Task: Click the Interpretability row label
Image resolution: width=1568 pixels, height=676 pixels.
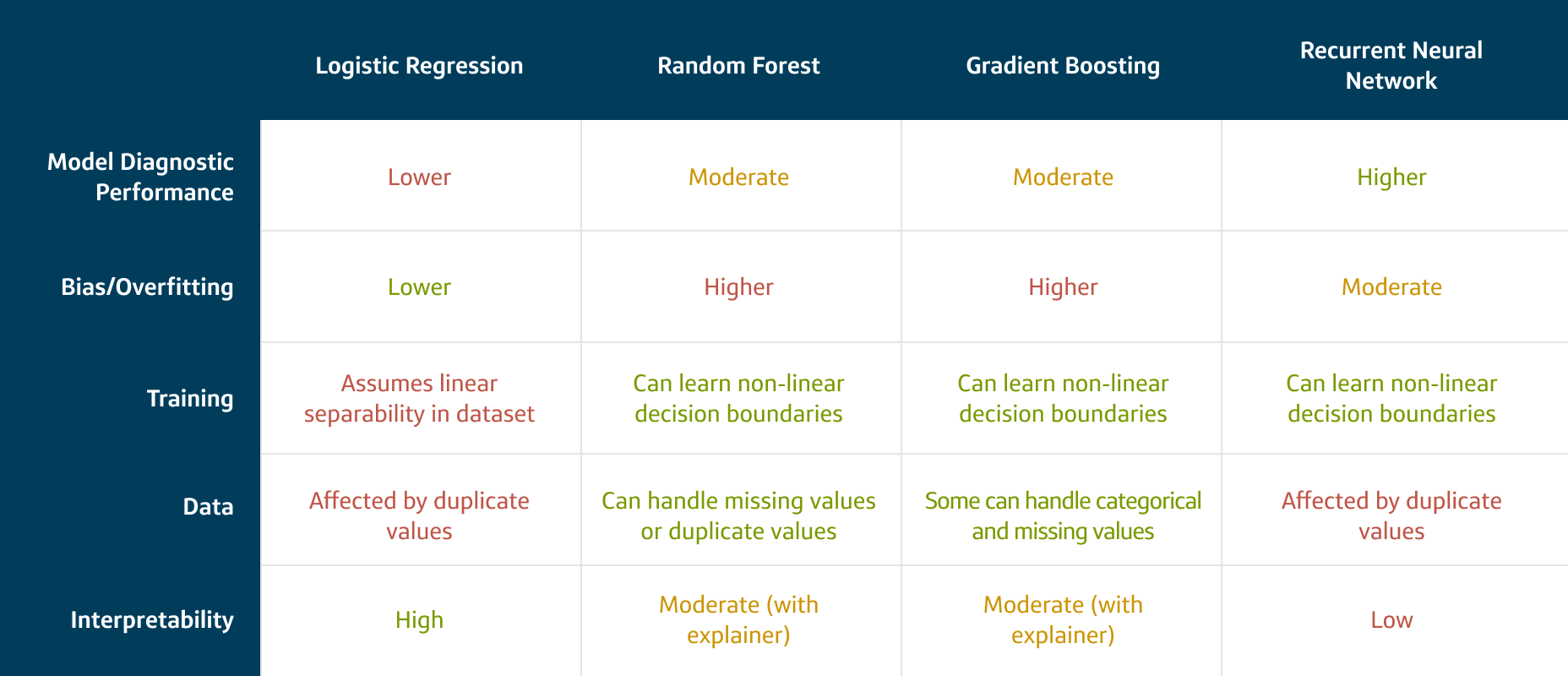Action: [x=152, y=620]
